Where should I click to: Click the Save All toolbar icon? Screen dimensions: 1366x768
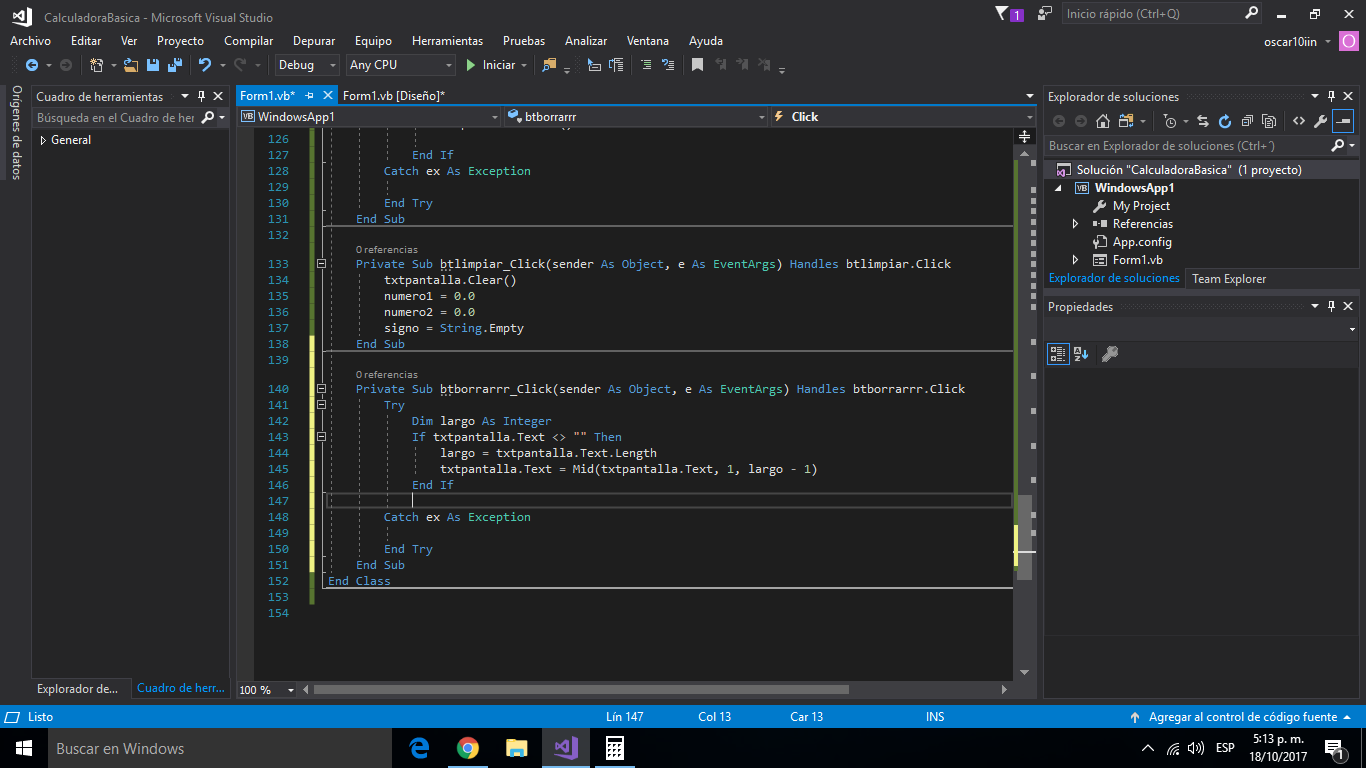coord(174,65)
